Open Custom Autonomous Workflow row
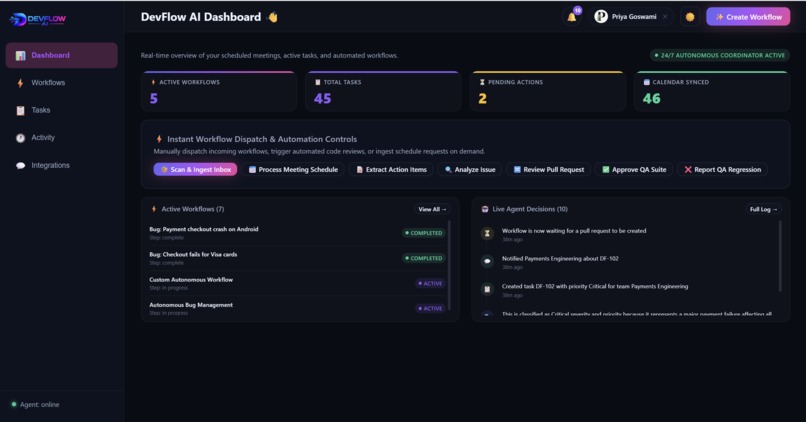This screenshot has height=422, width=806. (x=297, y=283)
